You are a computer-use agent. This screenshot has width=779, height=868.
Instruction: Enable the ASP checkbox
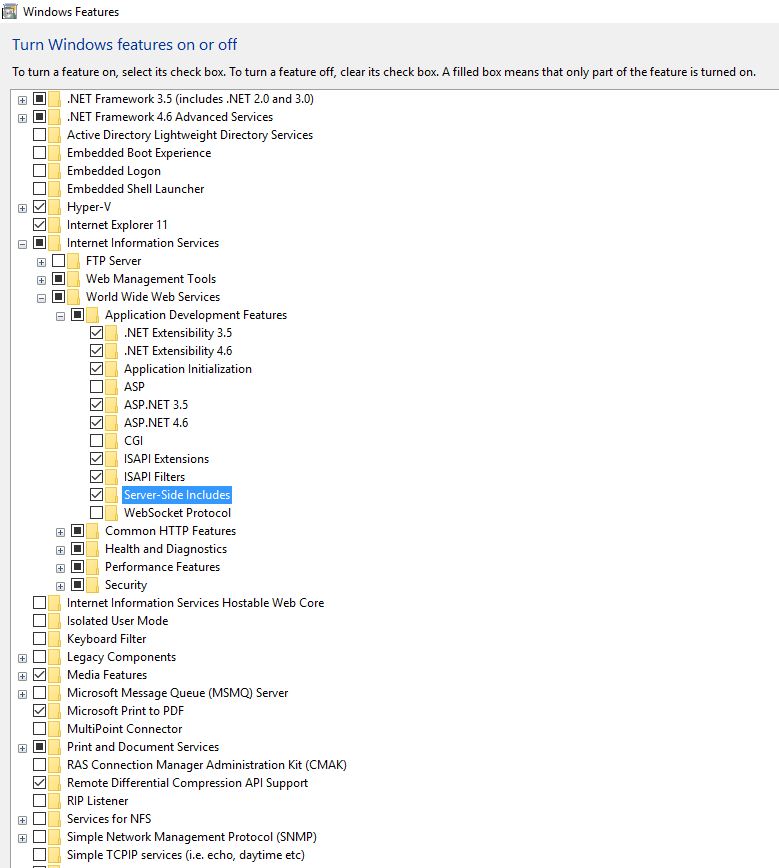(96, 386)
